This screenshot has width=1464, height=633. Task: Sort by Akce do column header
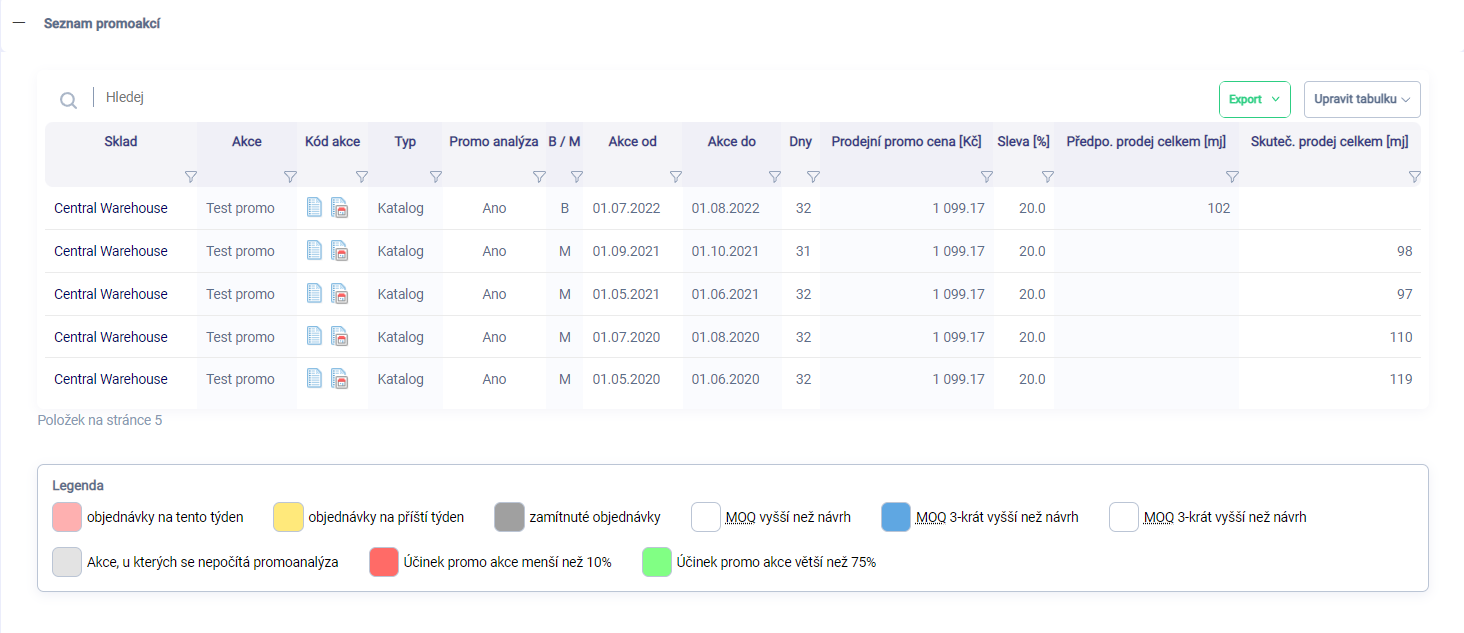pyautogui.click(x=731, y=142)
